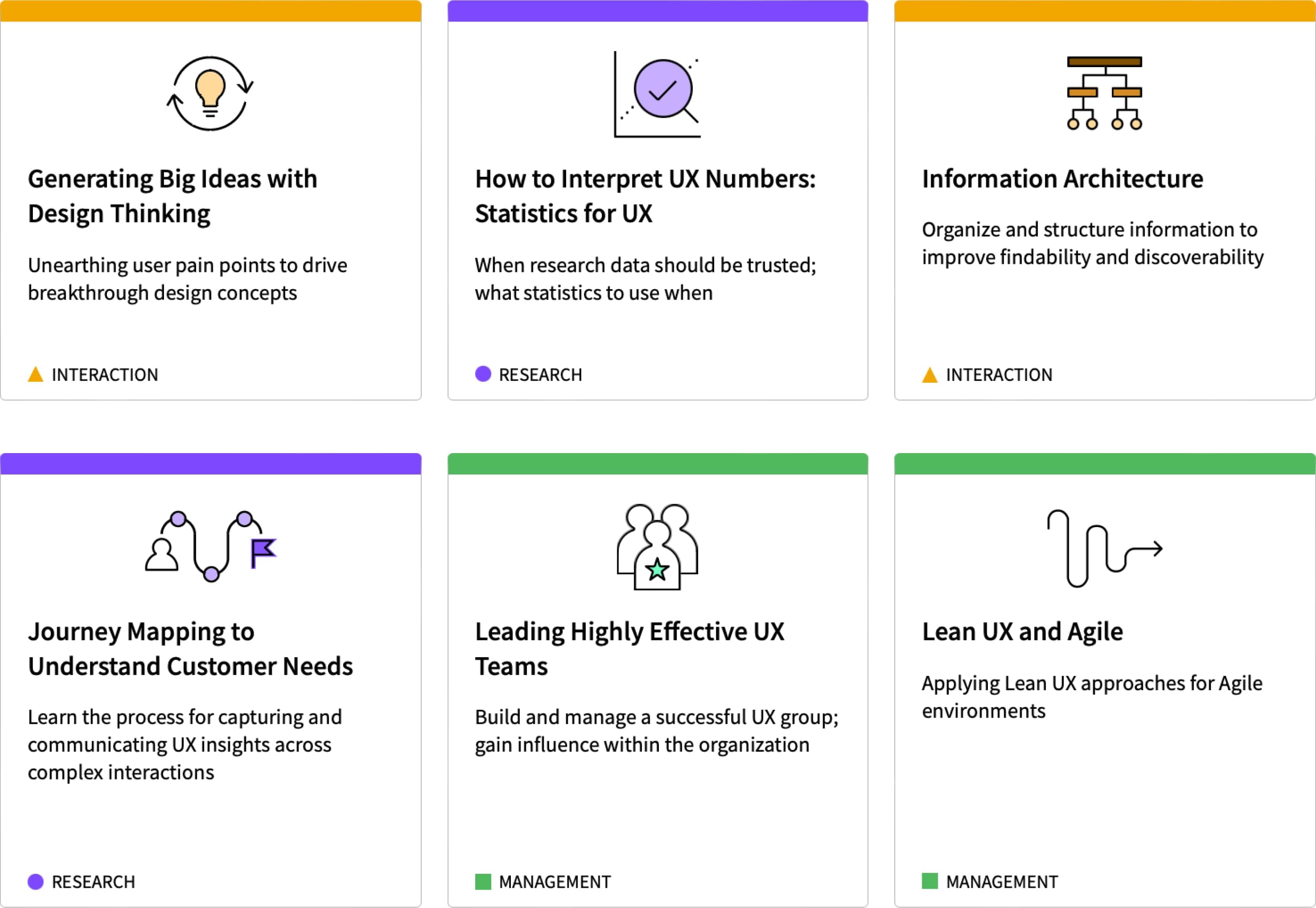Click 'Applying Lean UX approaches' description

pyautogui.click(x=1092, y=697)
